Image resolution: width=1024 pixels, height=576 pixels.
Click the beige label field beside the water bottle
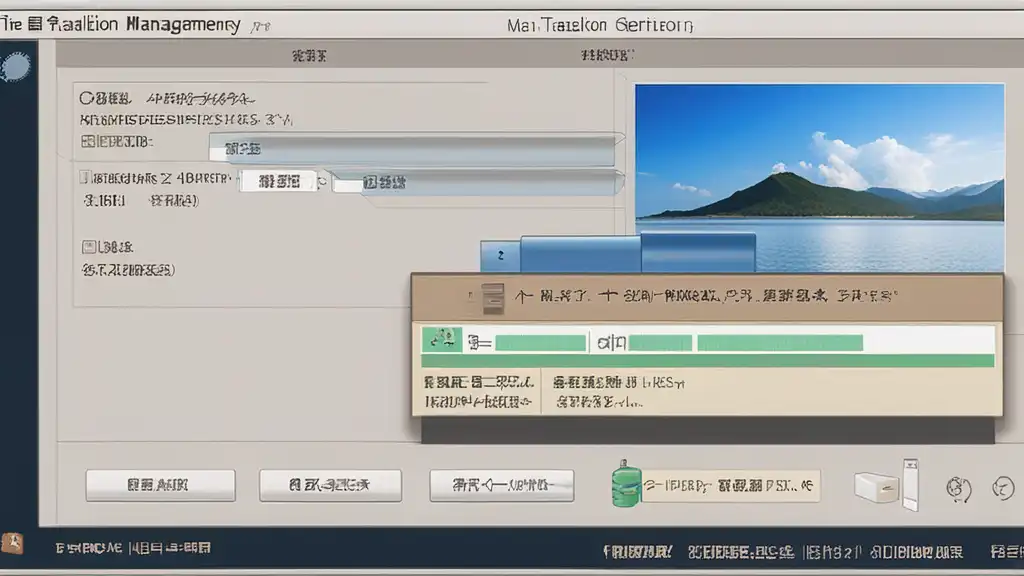pyautogui.click(x=730, y=486)
